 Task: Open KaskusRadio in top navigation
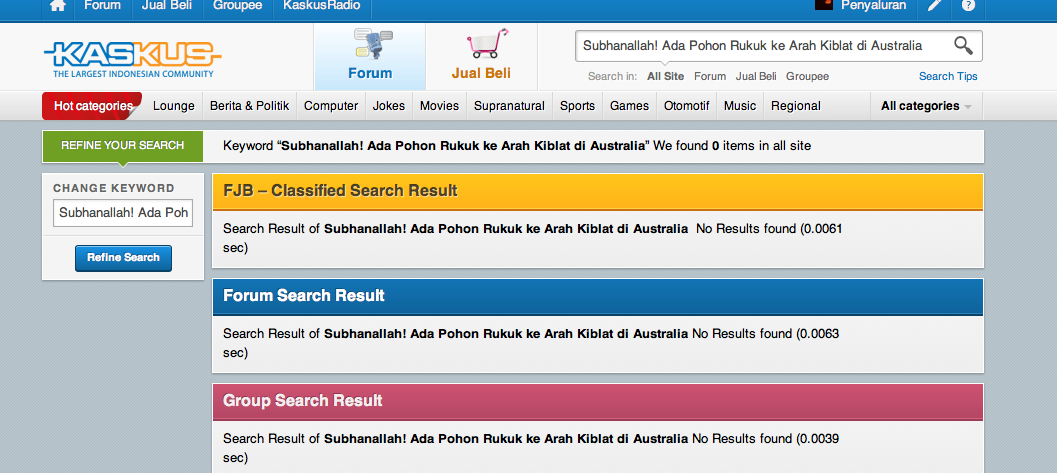(322, 5)
